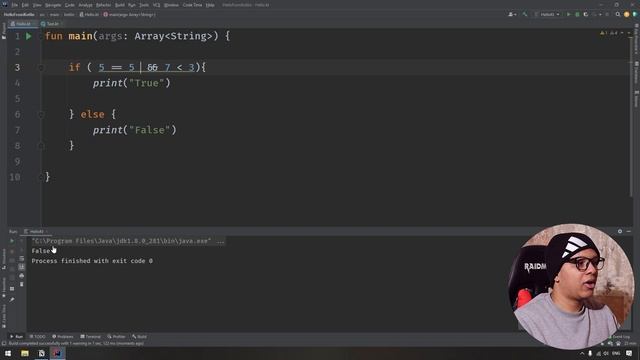Select the Hello.kt tab in Run panel

(x=36, y=231)
